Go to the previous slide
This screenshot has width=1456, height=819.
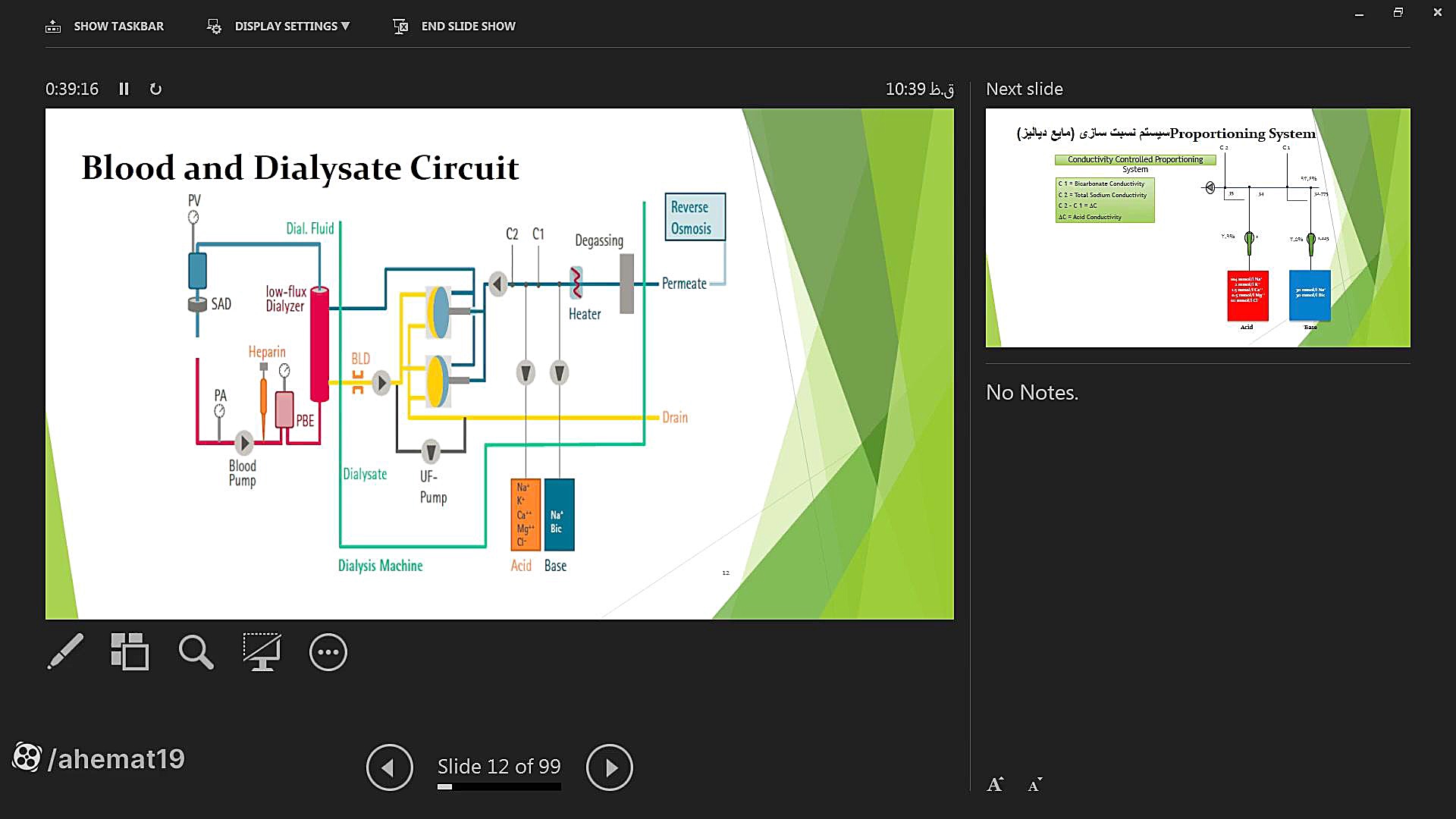389,767
